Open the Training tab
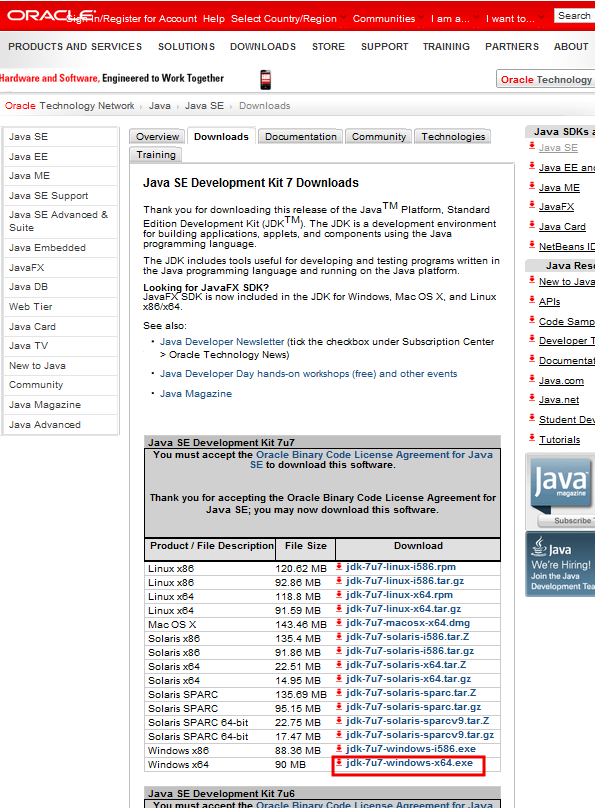 coord(156,155)
